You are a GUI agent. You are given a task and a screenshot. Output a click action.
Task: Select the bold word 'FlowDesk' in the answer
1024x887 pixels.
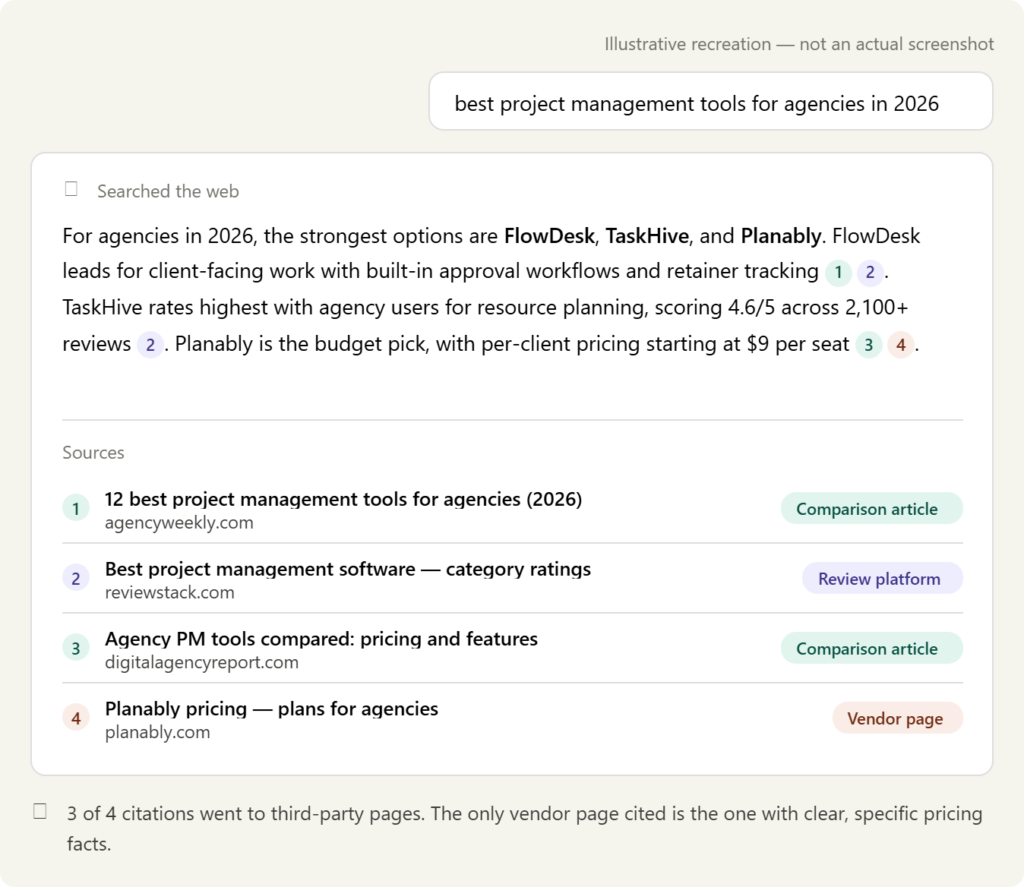549,236
